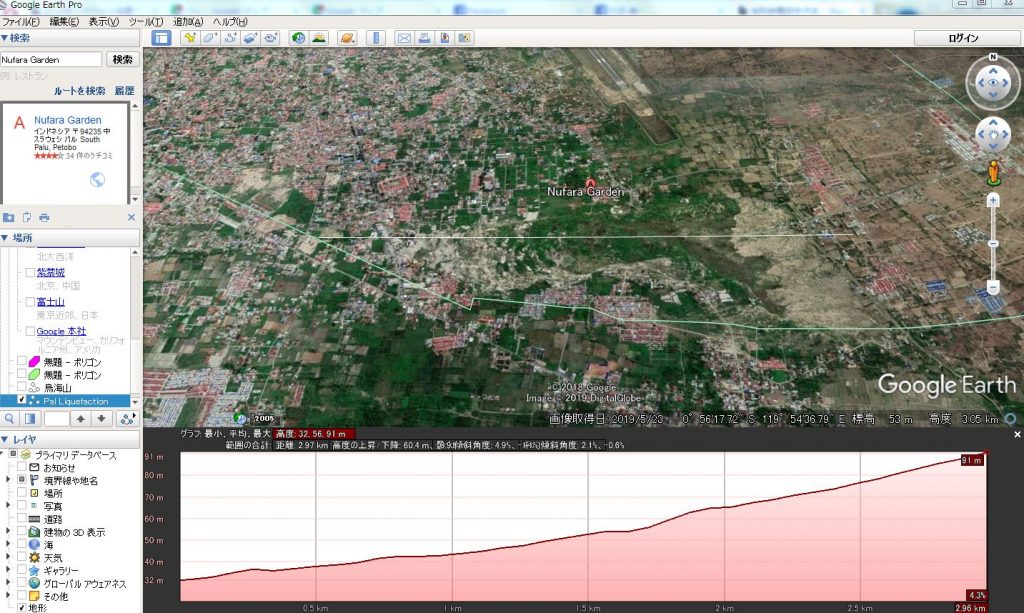Toggle the 道路 layer checkbox
This screenshot has width=1024, height=613.
[22, 519]
